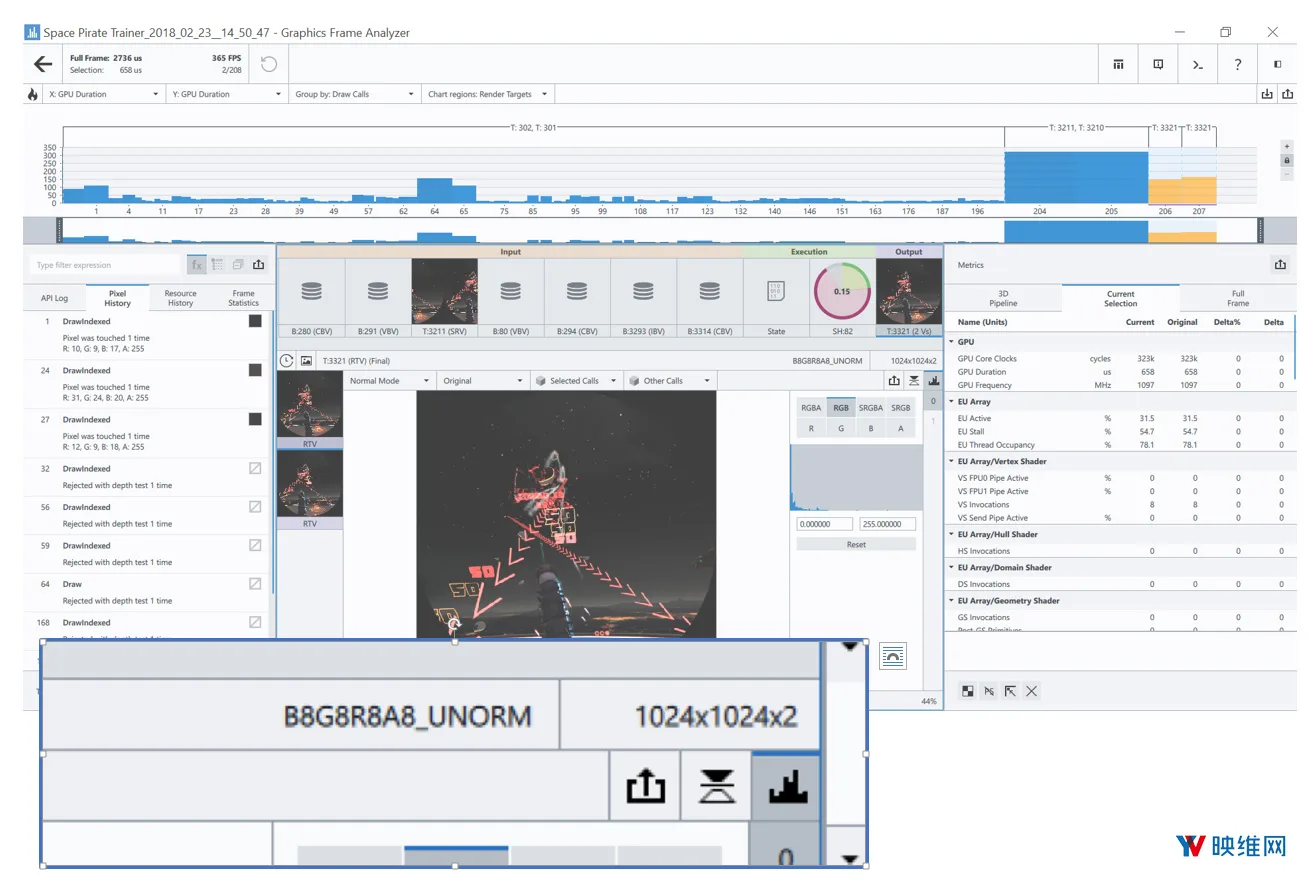Click the import icon above the bar chart
Screen dimensions: 1316x887
[x=1267, y=94]
